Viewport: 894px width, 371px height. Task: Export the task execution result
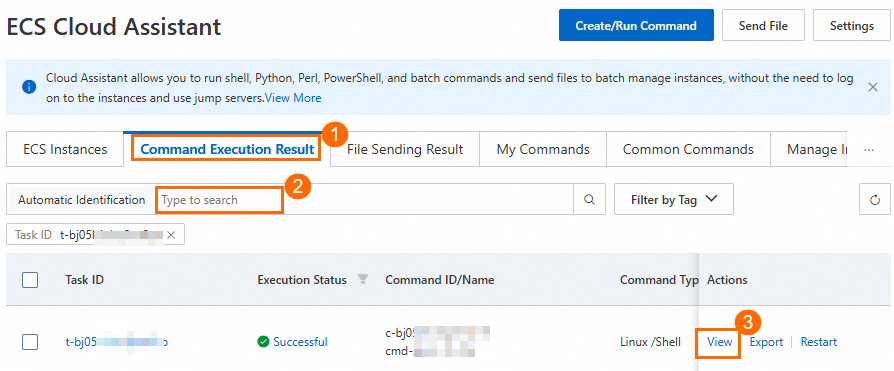766,342
